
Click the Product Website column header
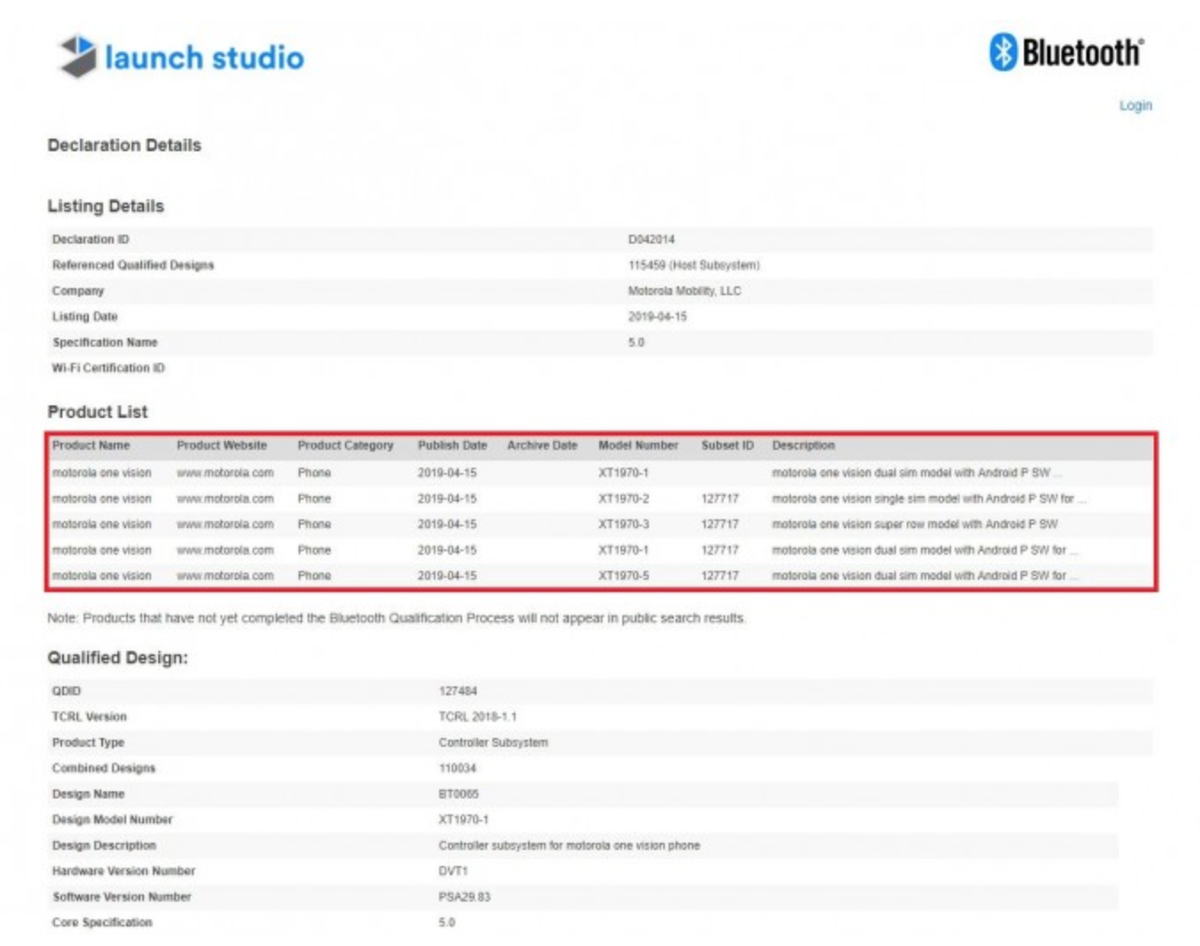(x=222, y=446)
